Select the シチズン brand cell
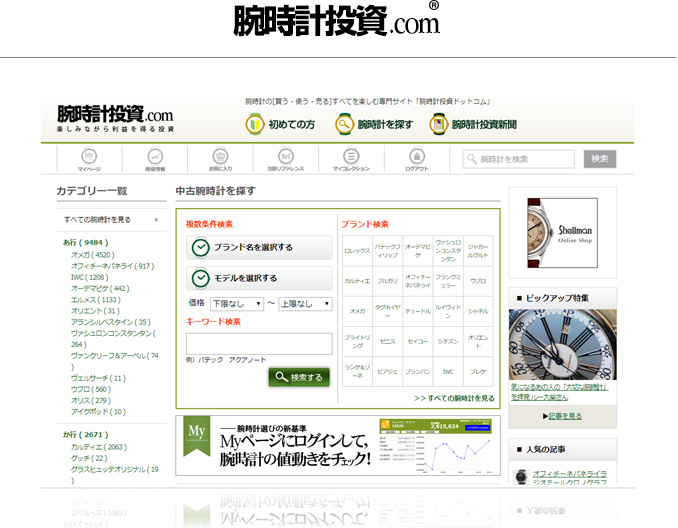 coord(448,341)
